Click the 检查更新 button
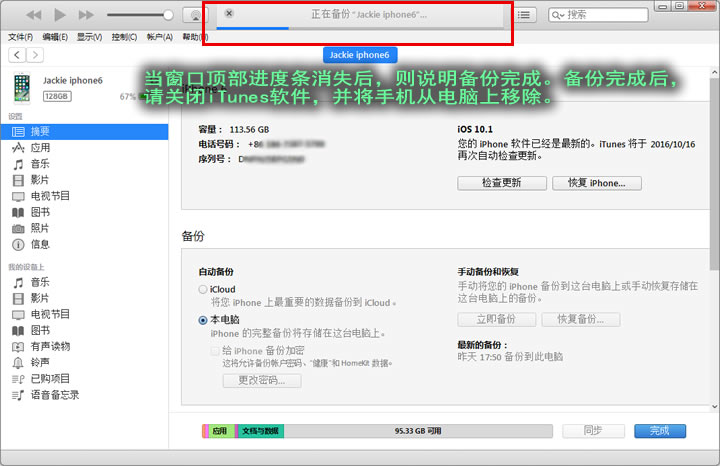Image resolution: width=720 pixels, height=466 pixels. (502, 183)
